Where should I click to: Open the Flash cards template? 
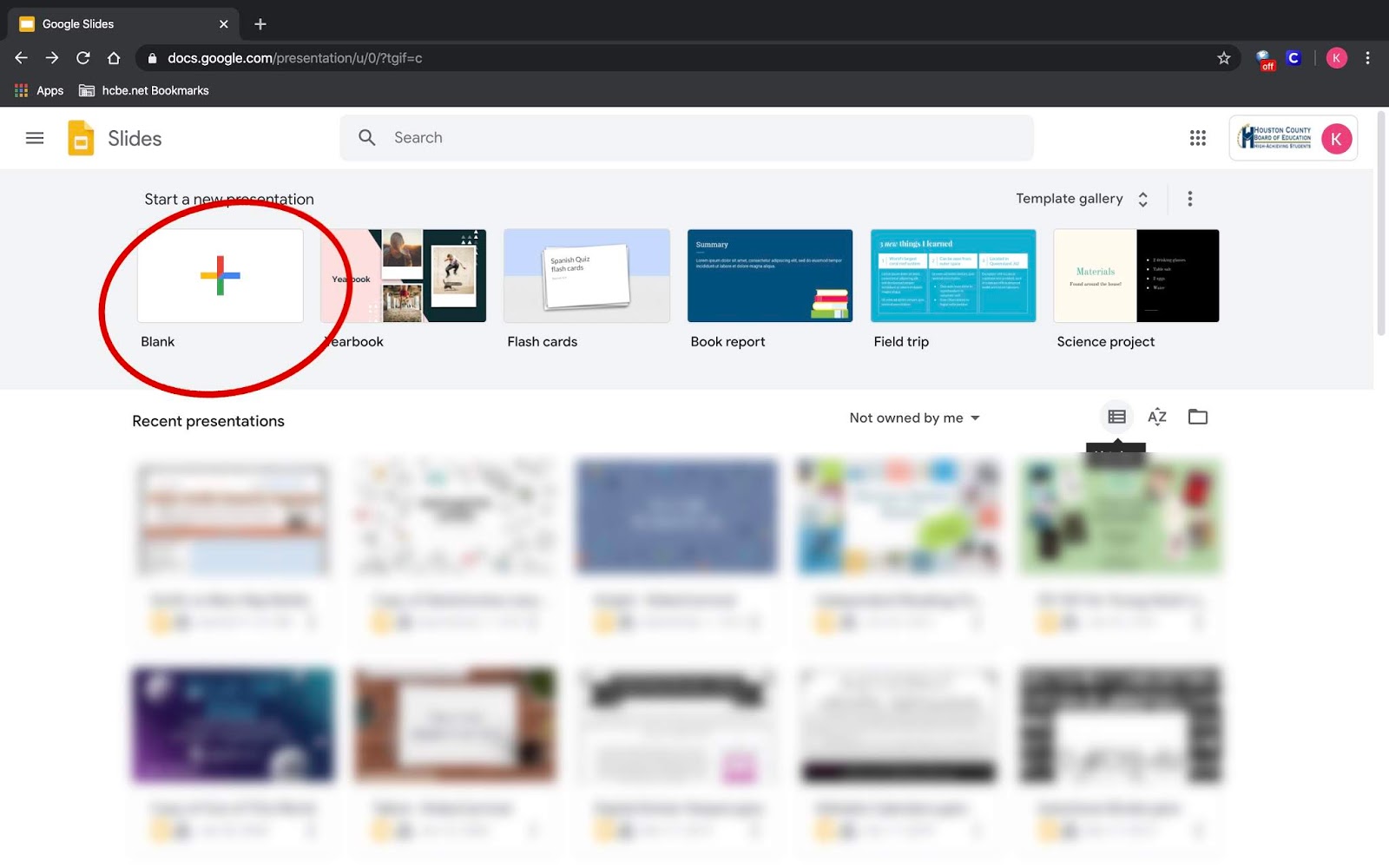[x=586, y=276]
